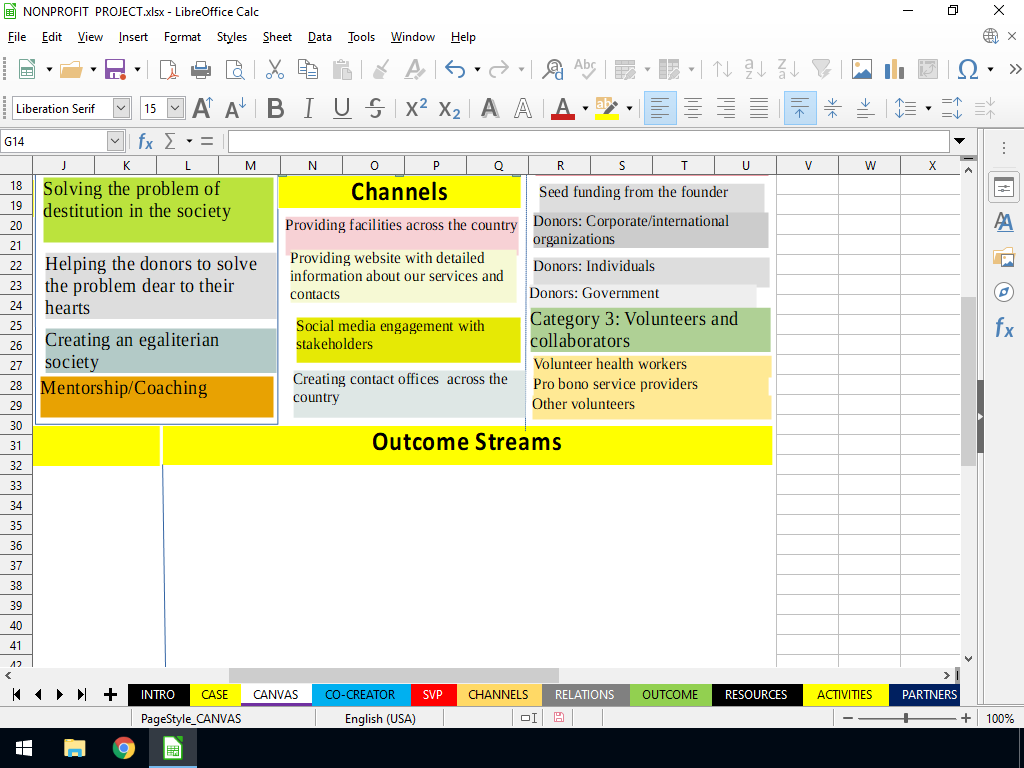Toggle Italic formatting
This screenshot has width=1024, height=768.
pyautogui.click(x=308, y=108)
